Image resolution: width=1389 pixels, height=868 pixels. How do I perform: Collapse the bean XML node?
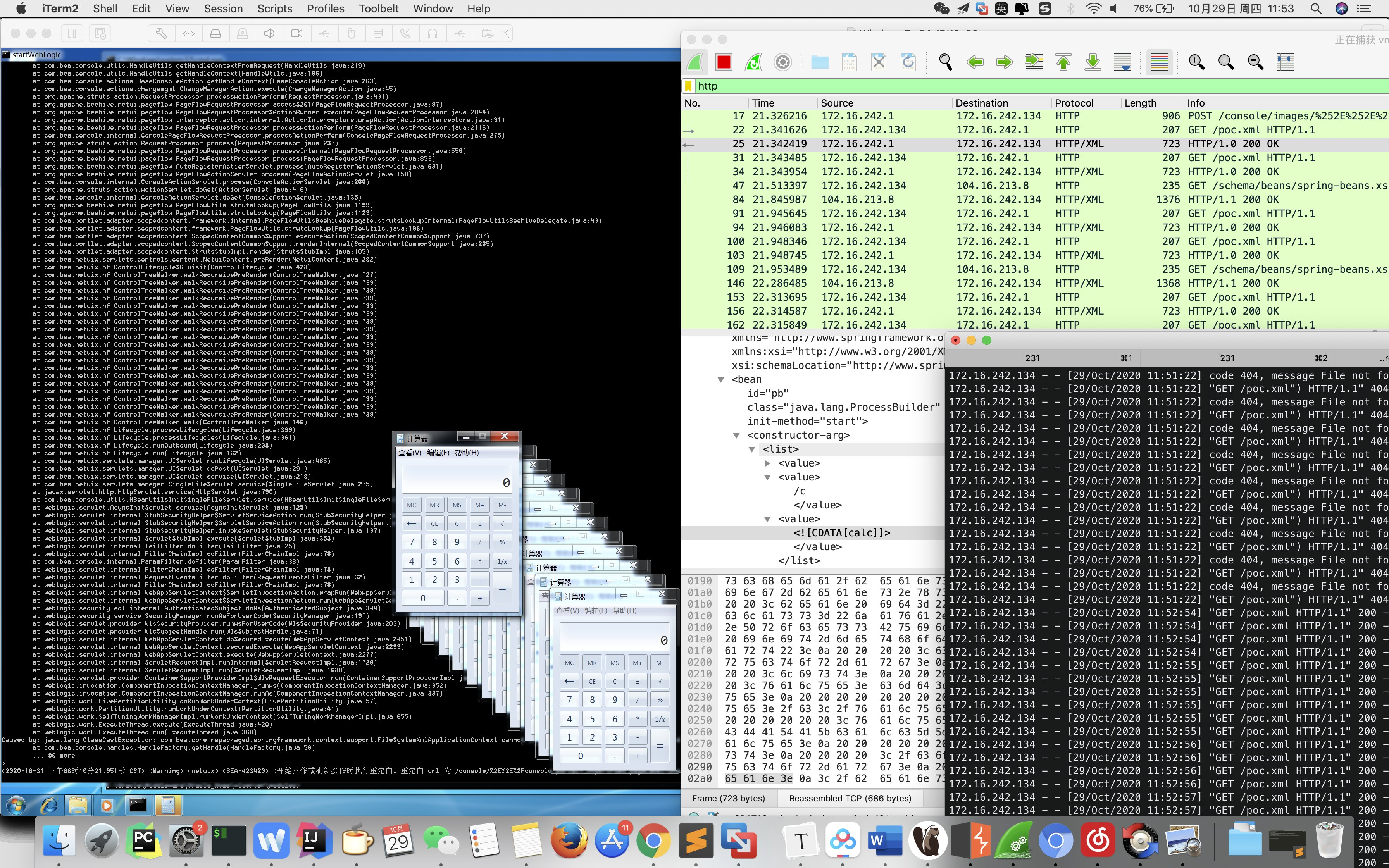pyautogui.click(x=721, y=379)
